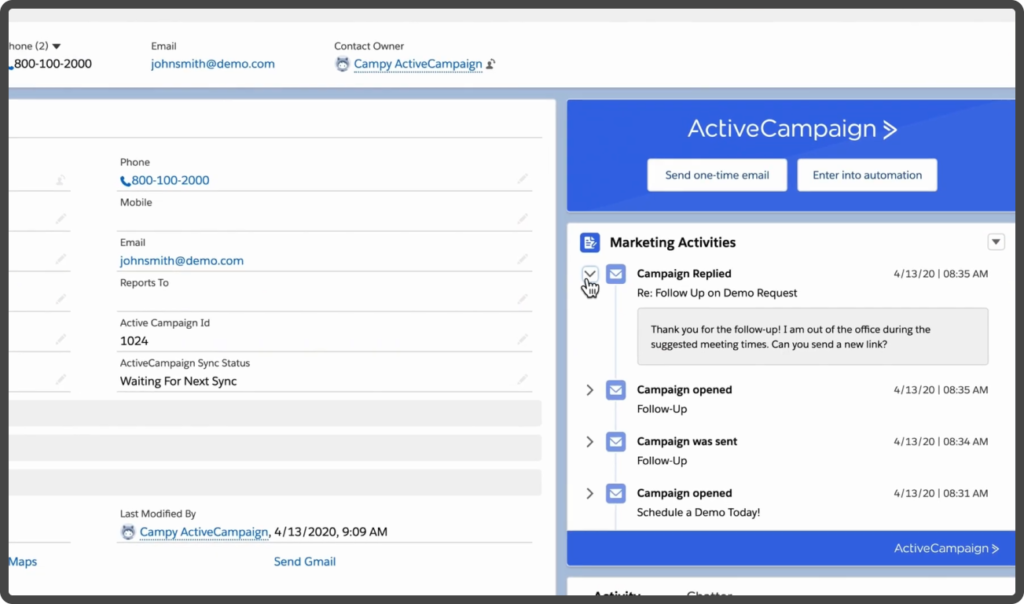Click the Waiting For Next Sync status text

click(x=178, y=381)
